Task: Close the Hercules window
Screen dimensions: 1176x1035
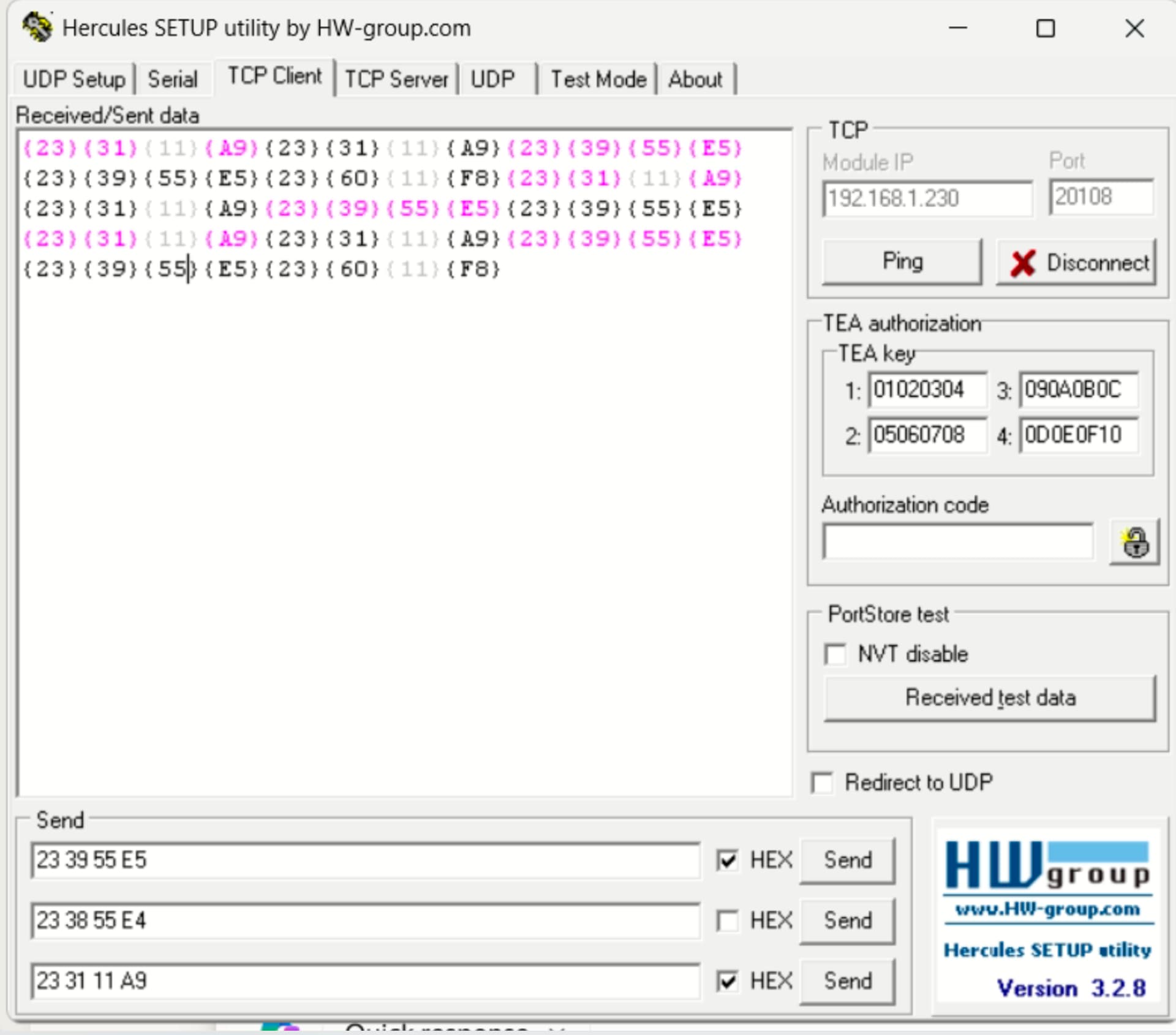Action: (x=1134, y=28)
